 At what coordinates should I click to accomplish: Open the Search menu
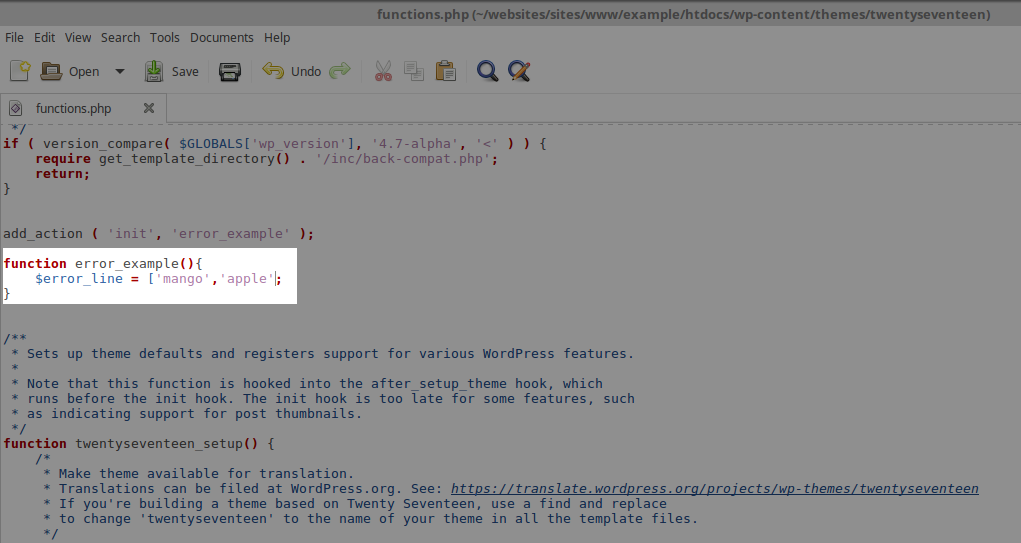(120, 37)
